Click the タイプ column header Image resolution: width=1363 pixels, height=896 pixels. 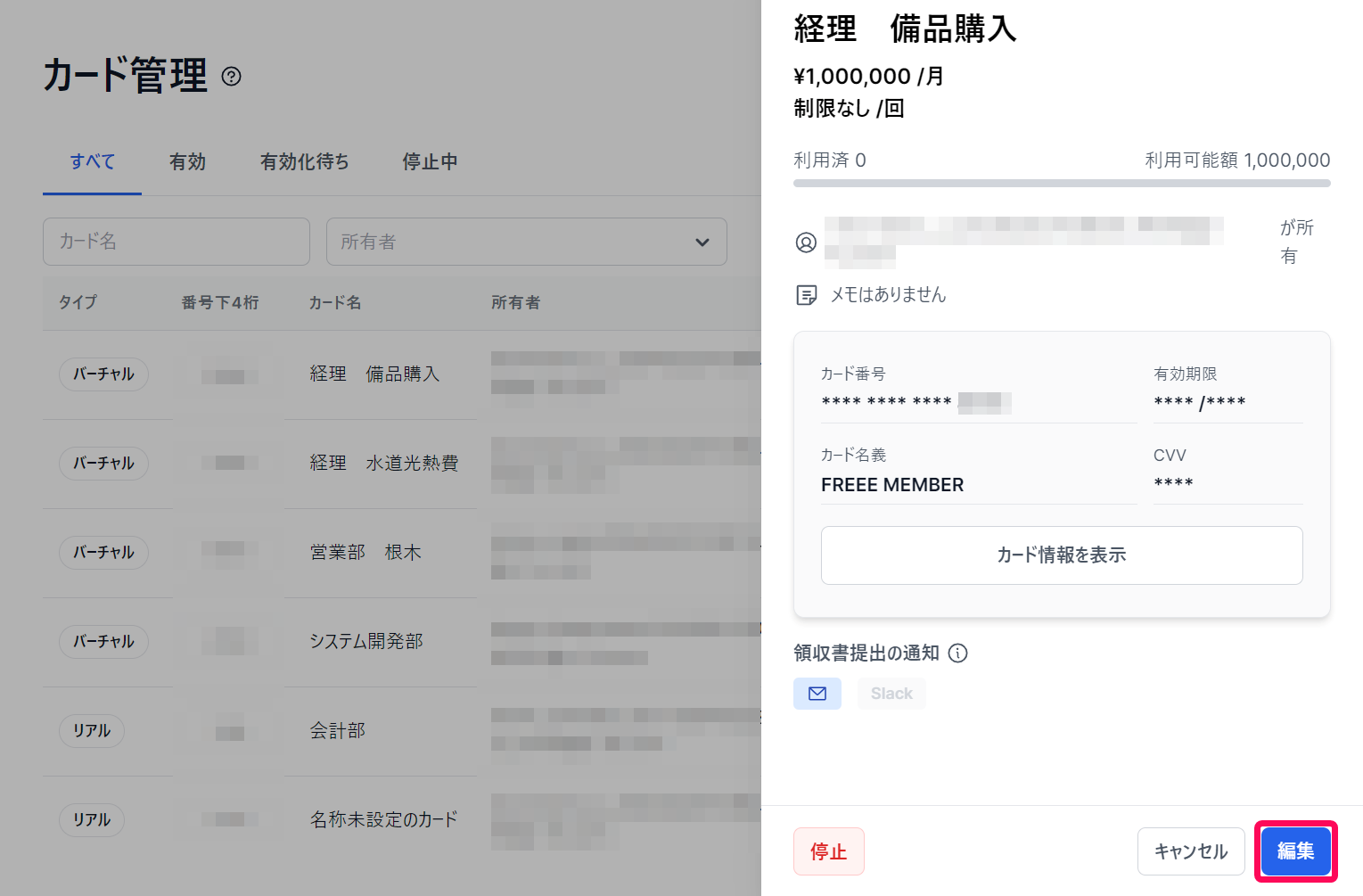pos(78,303)
